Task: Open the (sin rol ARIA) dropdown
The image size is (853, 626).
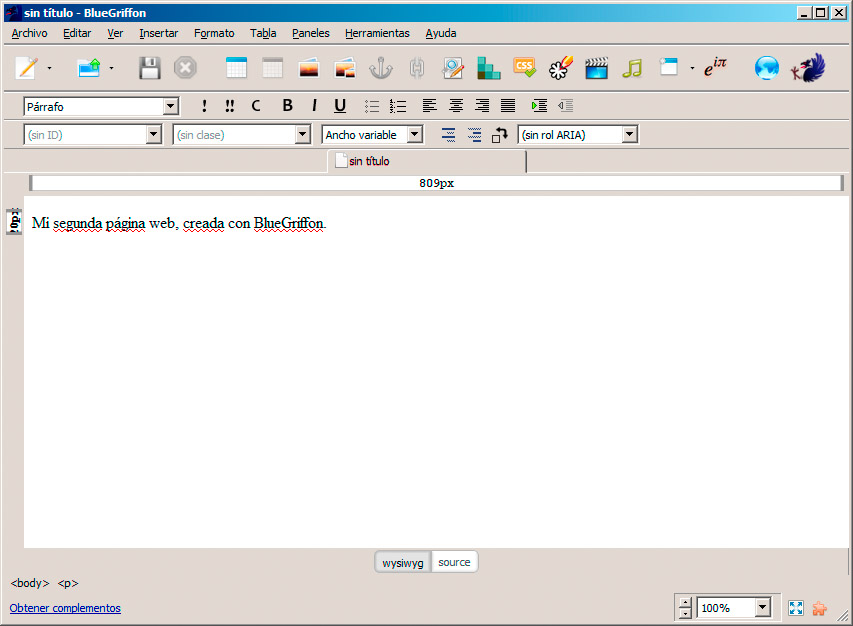Action: click(578, 134)
